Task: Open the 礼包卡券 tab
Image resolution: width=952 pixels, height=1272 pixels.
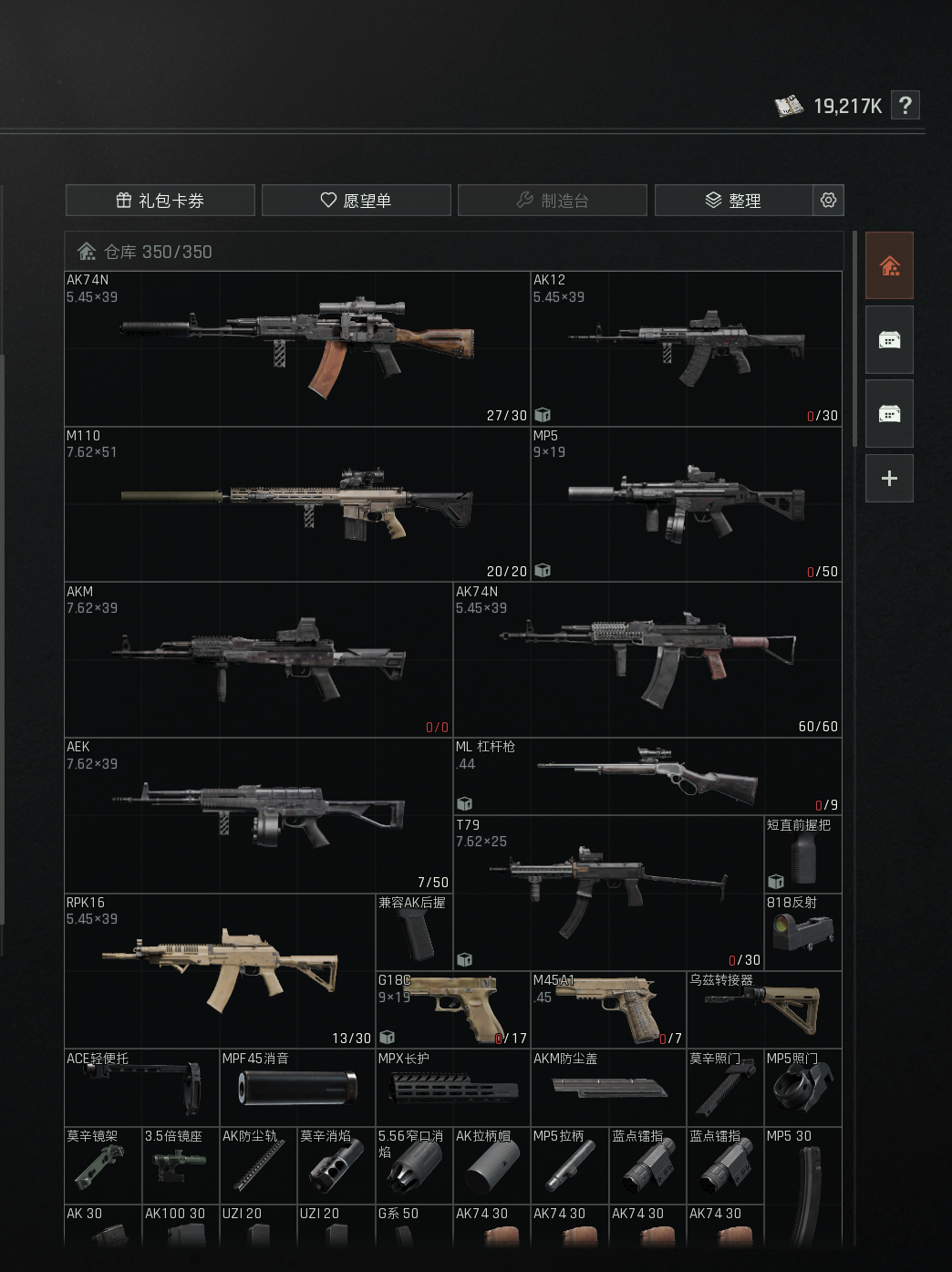Action: pos(160,200)
